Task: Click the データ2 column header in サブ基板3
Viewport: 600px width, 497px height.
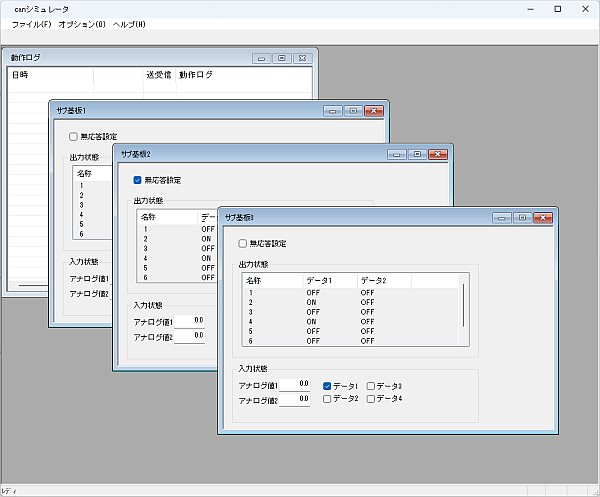Action: click(x=383, y=280)
